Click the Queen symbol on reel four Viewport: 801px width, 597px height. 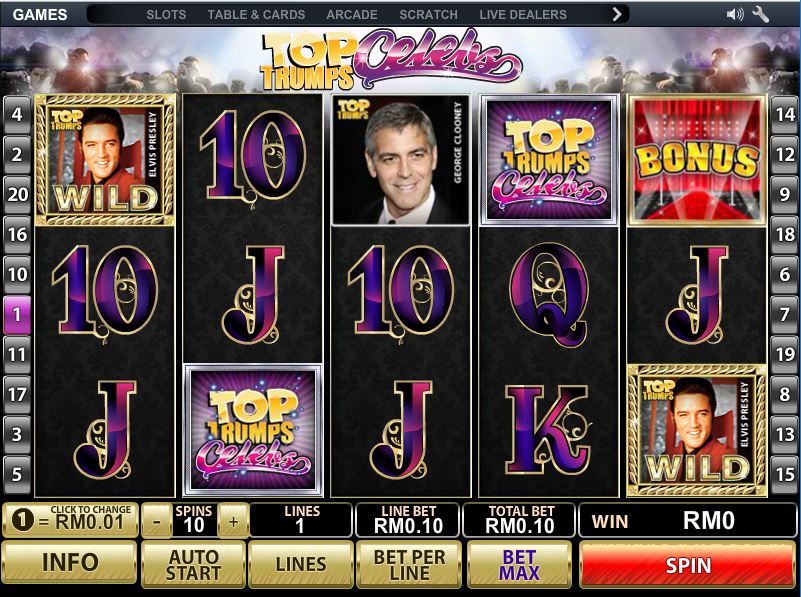[x=549, y=295]
